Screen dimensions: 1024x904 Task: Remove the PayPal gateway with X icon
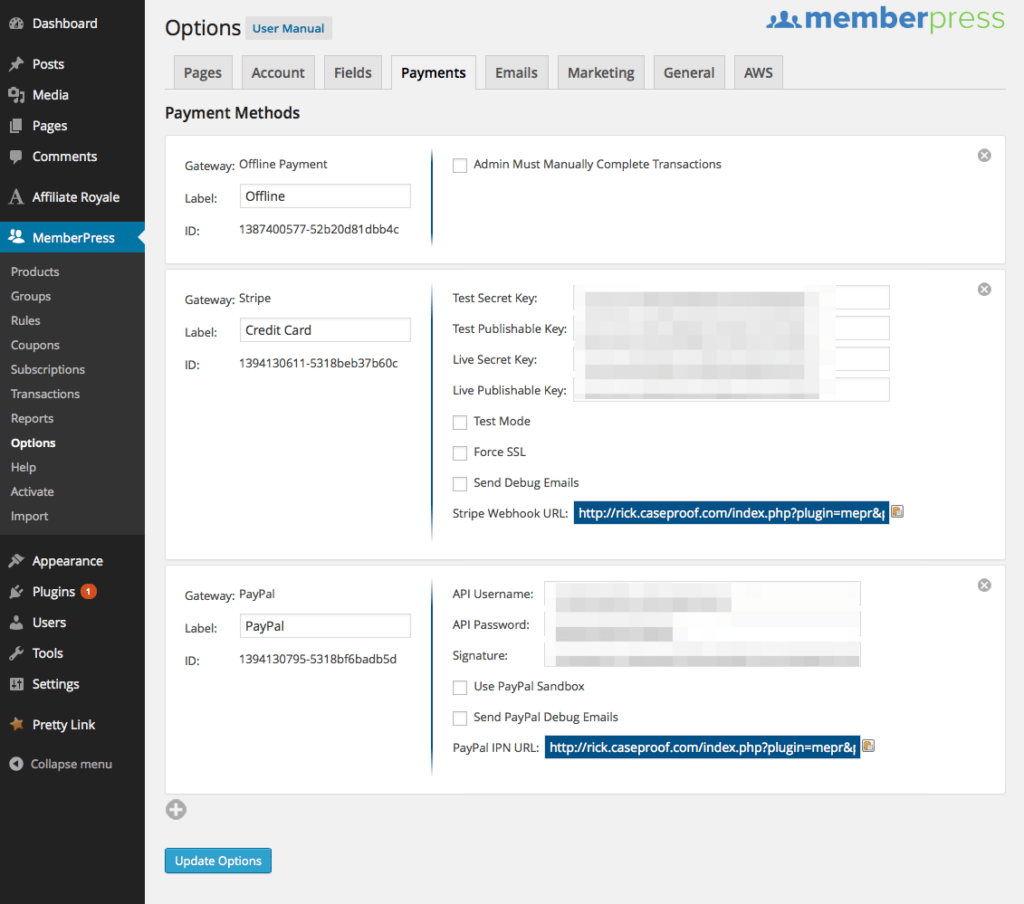click(984, 585)
